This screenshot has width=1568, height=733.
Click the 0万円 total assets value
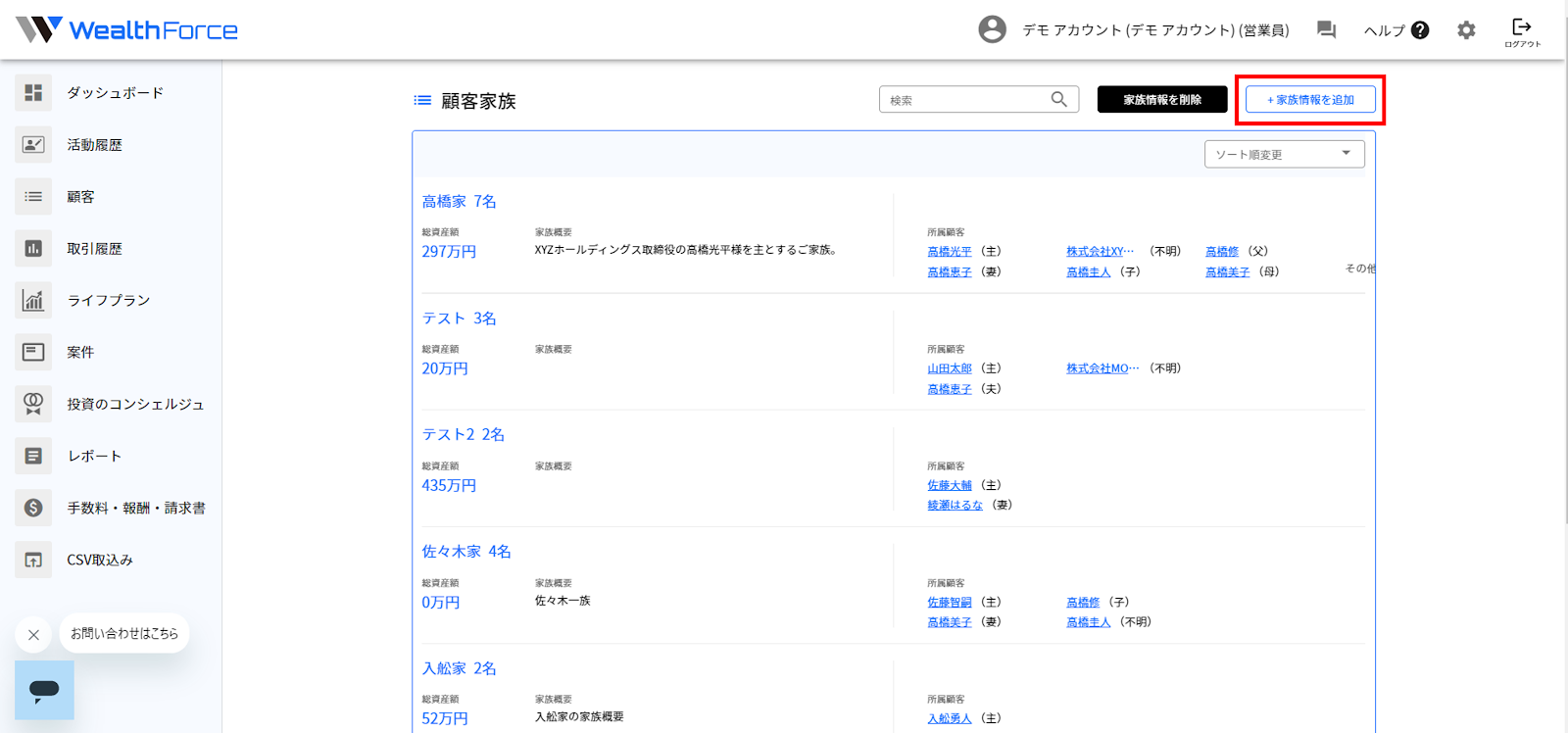click(x=441, y=602)
